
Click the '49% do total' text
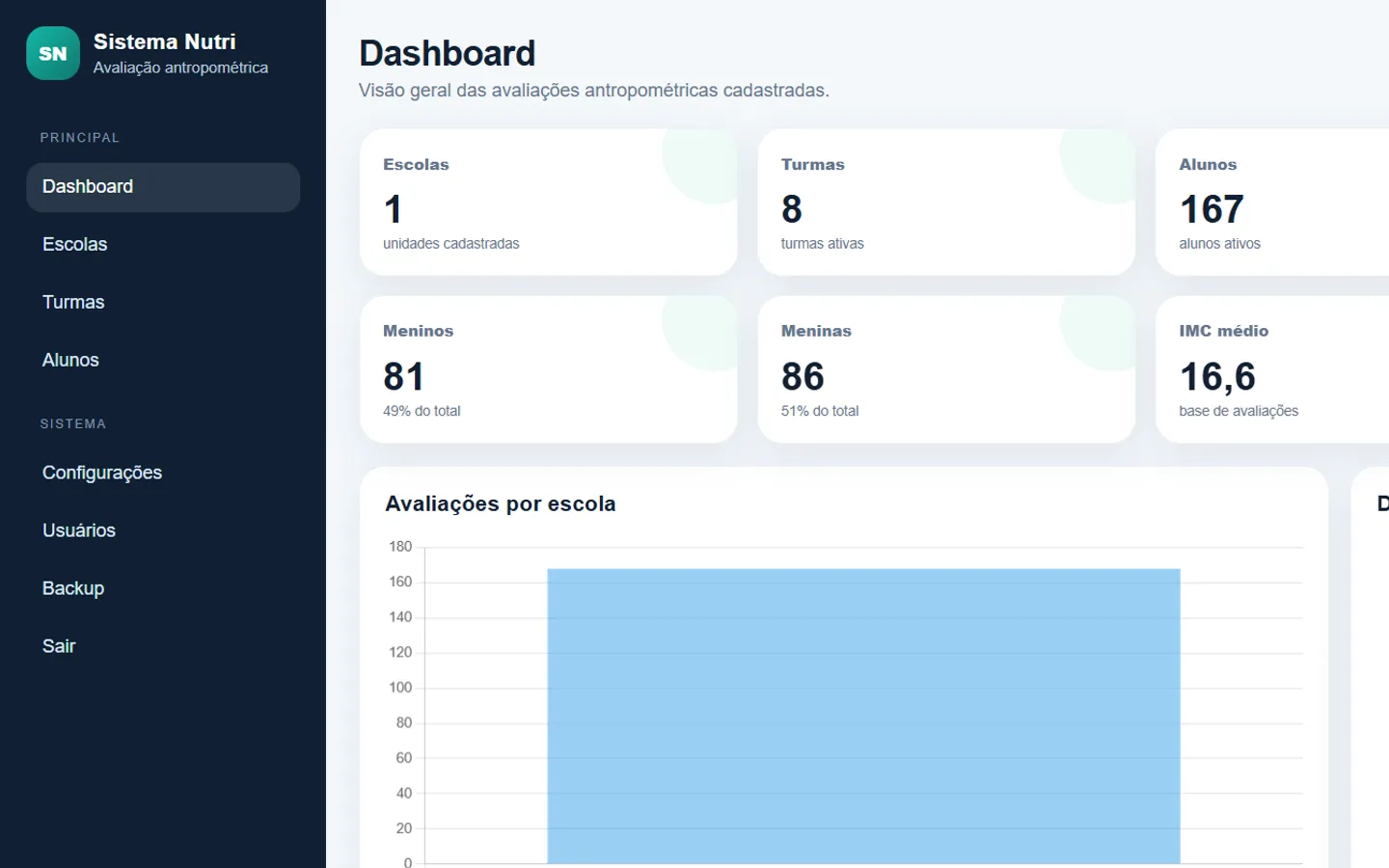click(422, 411)
